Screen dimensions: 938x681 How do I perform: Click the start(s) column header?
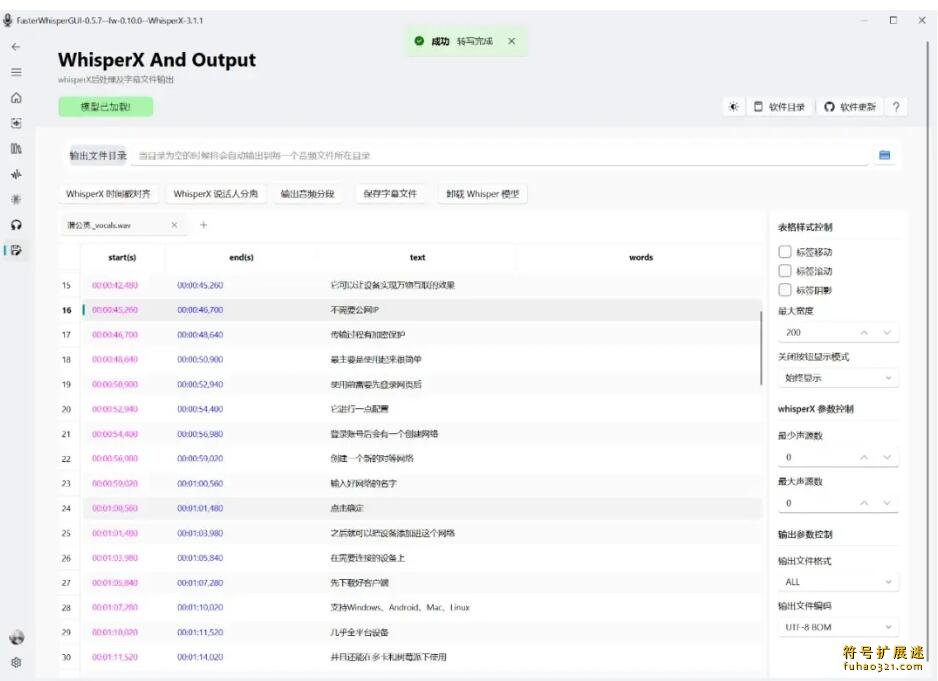click(x=122, y=257)
